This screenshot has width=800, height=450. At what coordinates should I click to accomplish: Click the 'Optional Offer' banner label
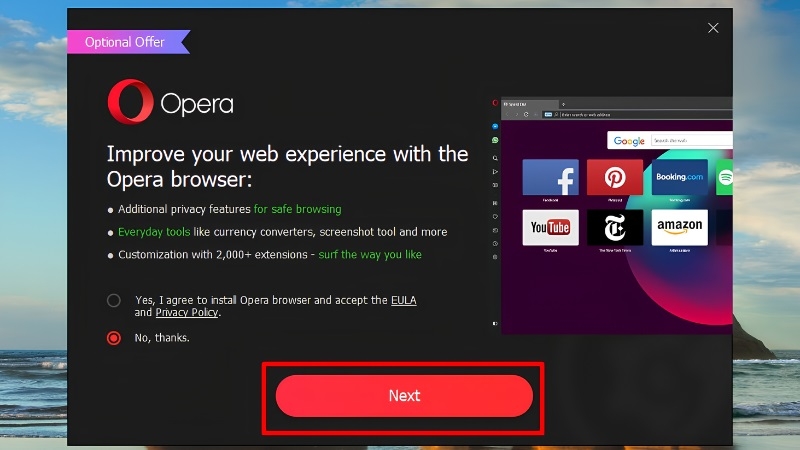coord(125,42)
